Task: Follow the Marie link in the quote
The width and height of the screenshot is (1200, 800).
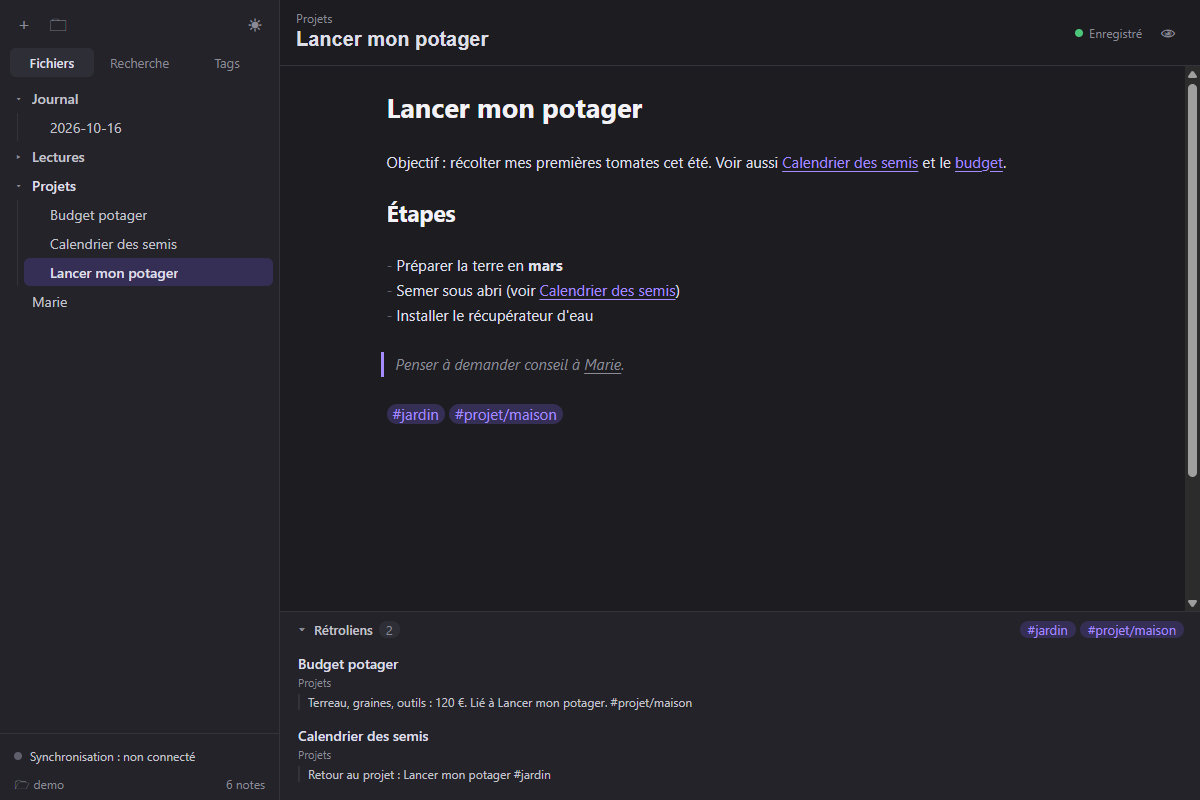Action: [603, 365]
